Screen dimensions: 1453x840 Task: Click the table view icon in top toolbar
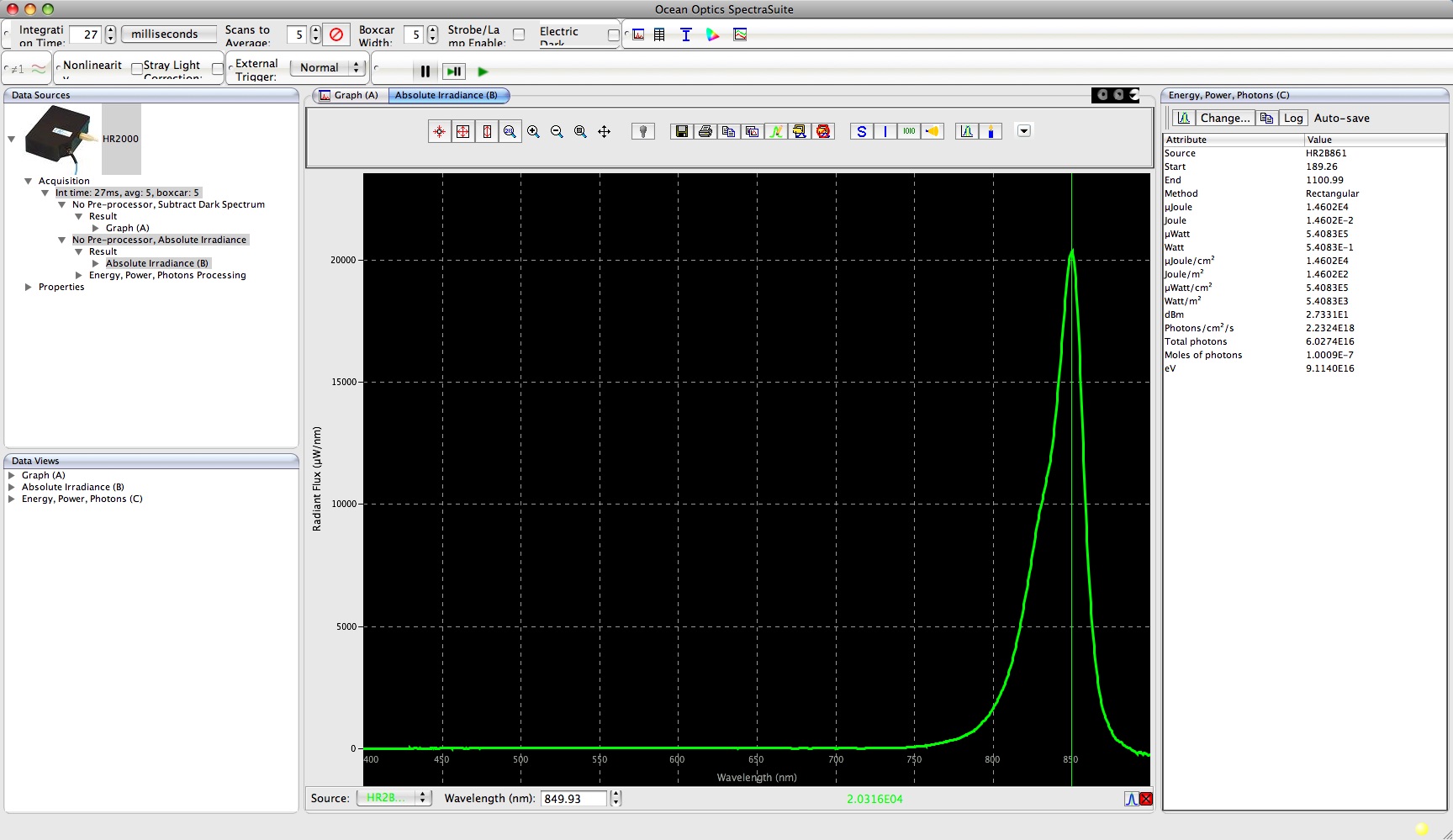click(x=659, y=34)
